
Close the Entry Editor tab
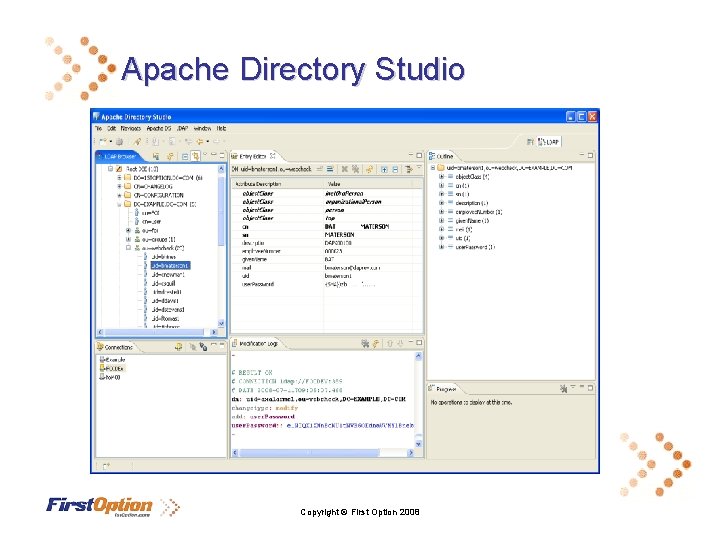click(x=272, y=156)
